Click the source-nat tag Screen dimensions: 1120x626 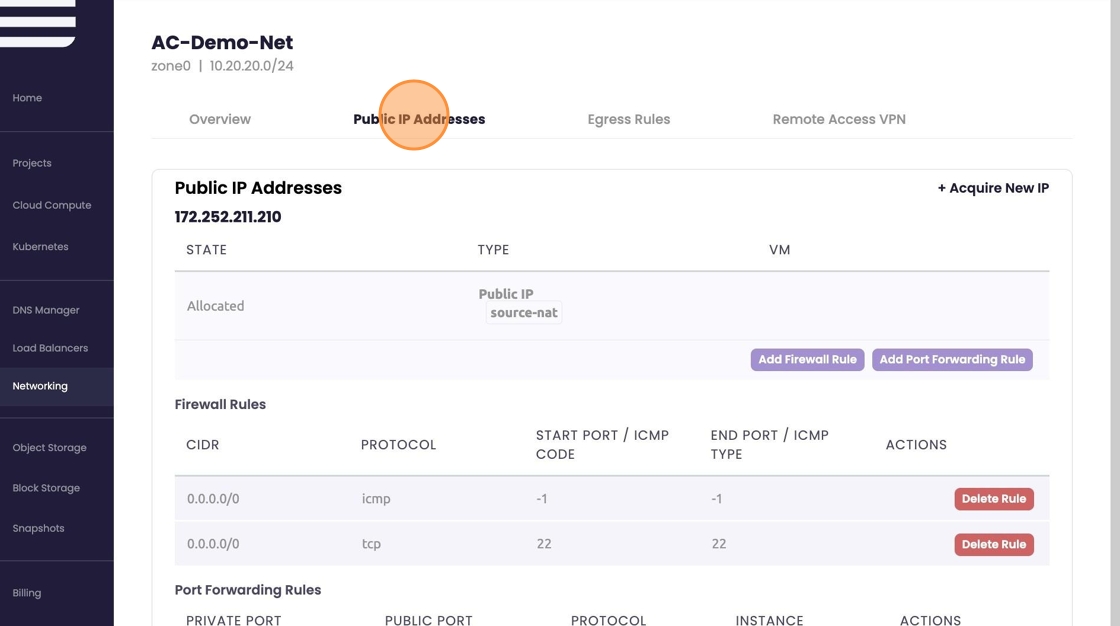524,313
